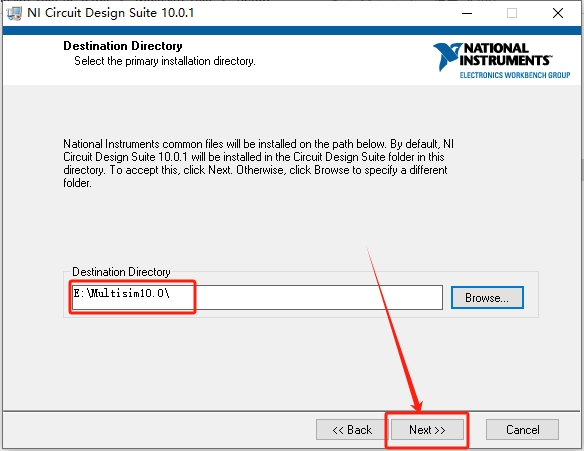This screenshot has width=584, height=451.
Task: Click the Electronics Workbench Group label
Action: pyautogui.click(x=515, y=75)
